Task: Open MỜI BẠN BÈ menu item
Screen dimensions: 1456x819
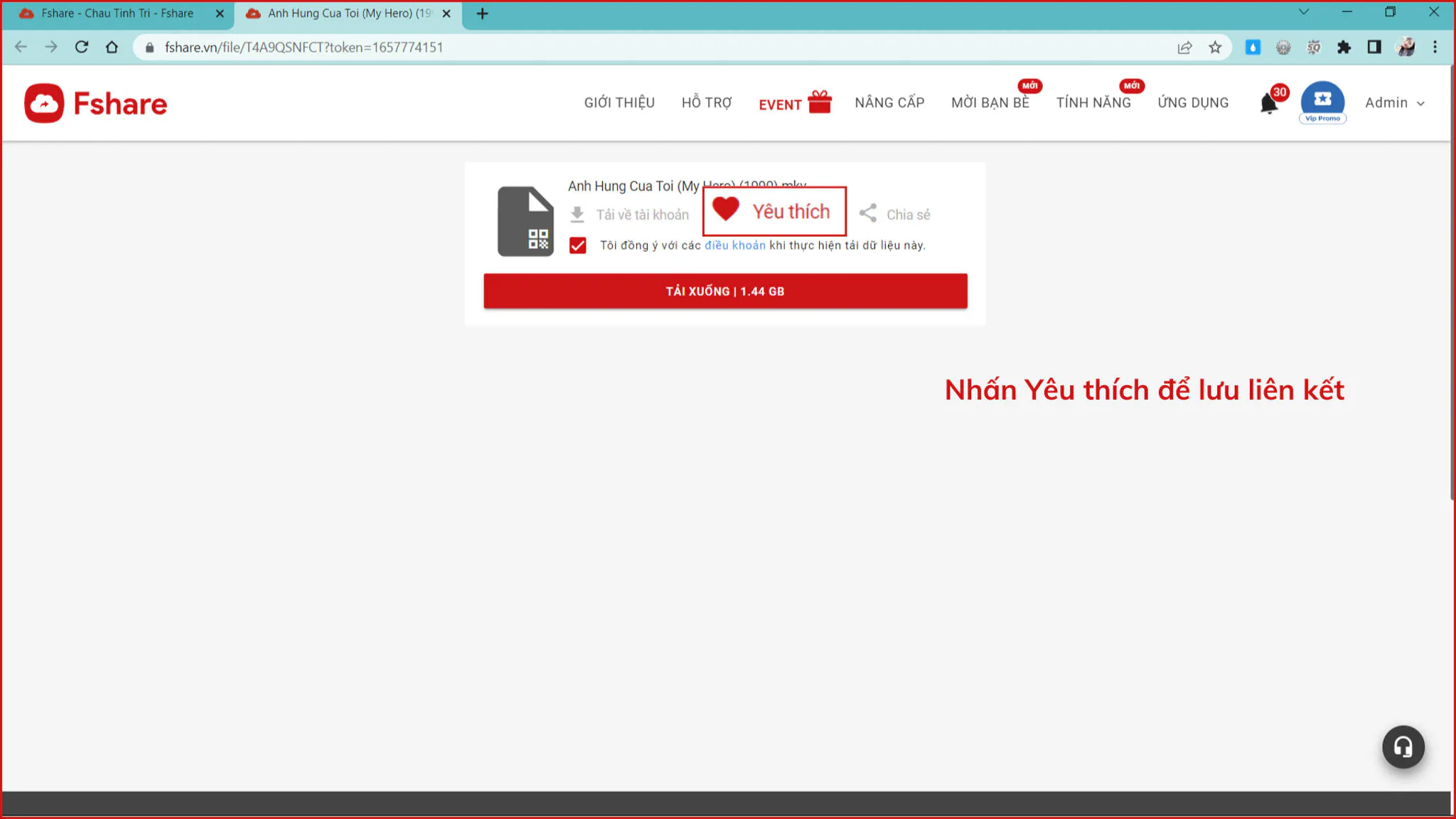Action: (990, 103)
